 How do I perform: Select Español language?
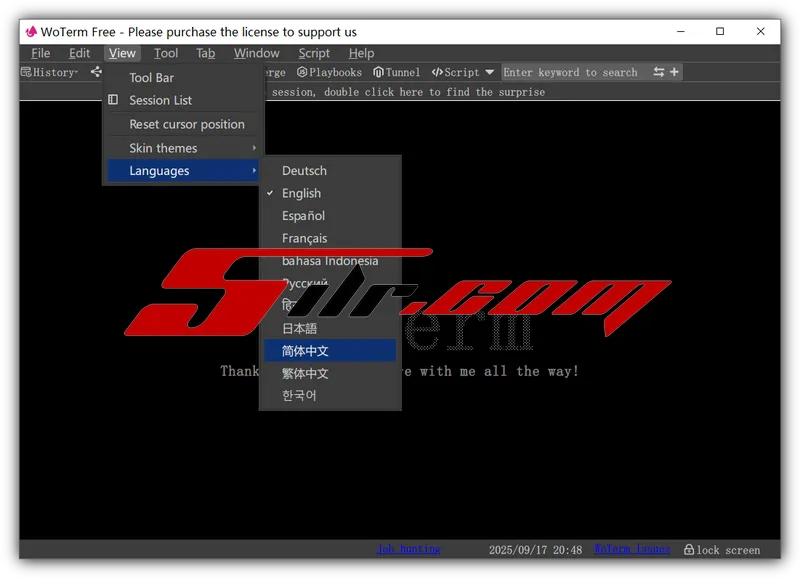coord(330,215)
